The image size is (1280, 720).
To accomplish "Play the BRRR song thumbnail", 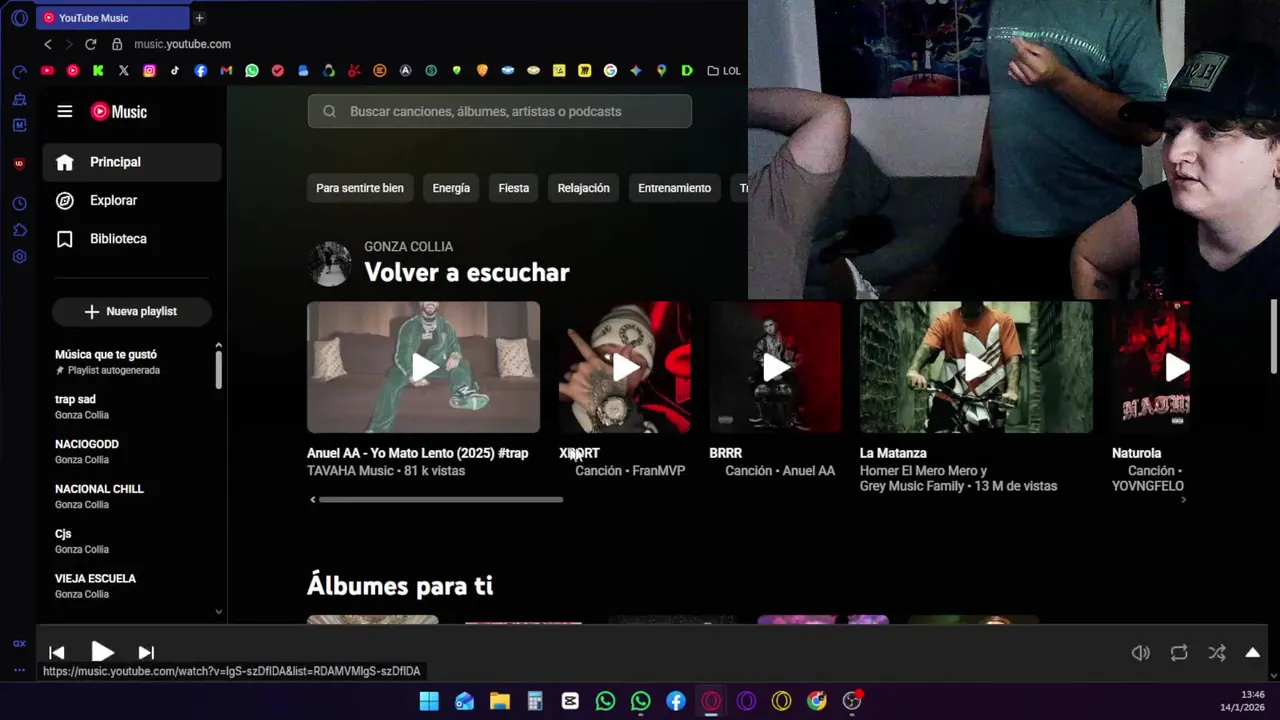I will click(x=775, y=367).
